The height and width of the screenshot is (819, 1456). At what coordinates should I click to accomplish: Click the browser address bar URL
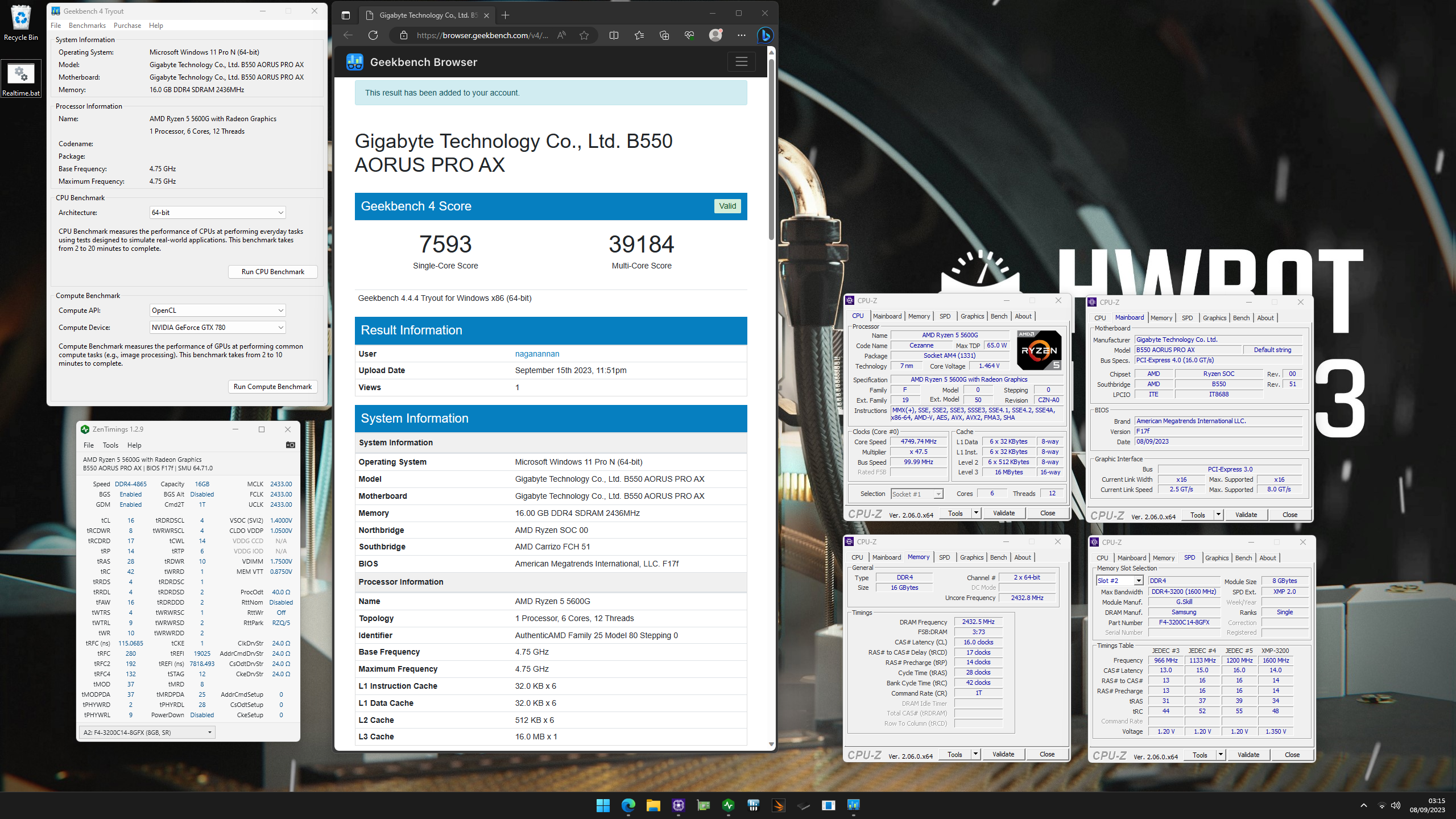pos(482,35)
